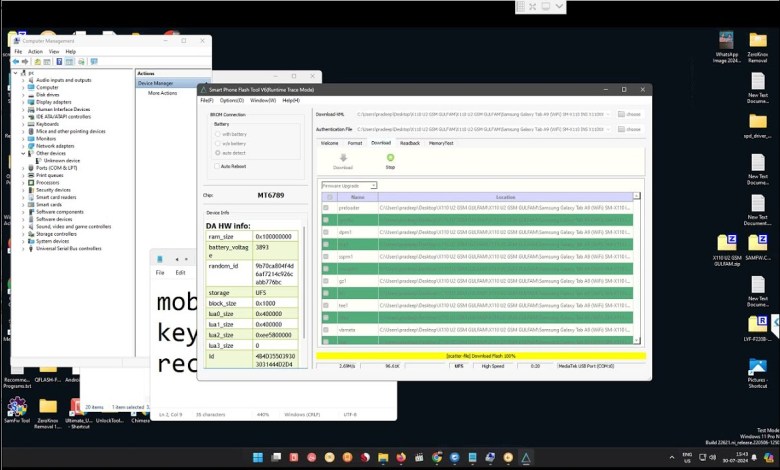Click the blue Help icon in Computer Management toolbar
Image resolution: width=780 pixels, height=470 pixels.
[59, 62]
